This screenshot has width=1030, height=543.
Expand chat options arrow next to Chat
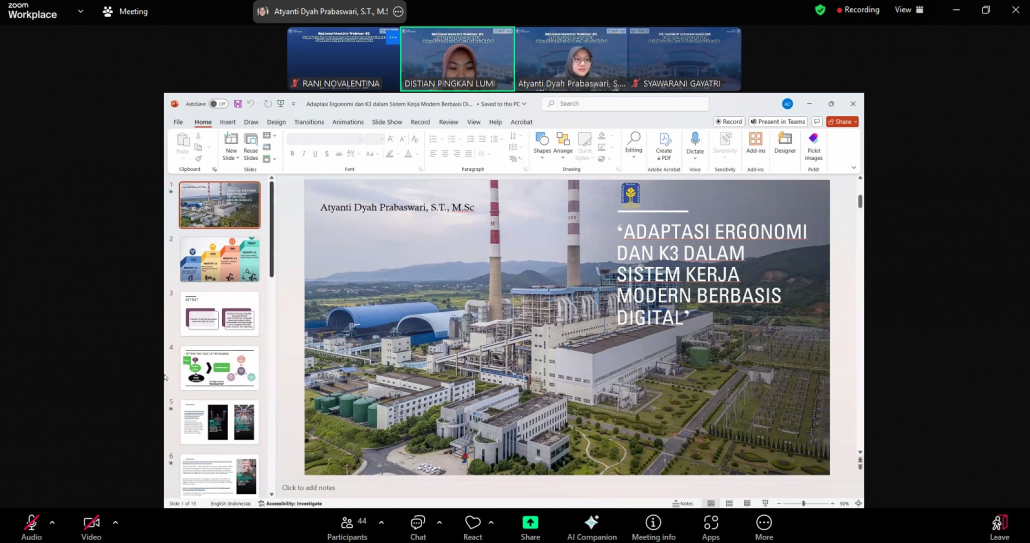(x=439, y=523)
